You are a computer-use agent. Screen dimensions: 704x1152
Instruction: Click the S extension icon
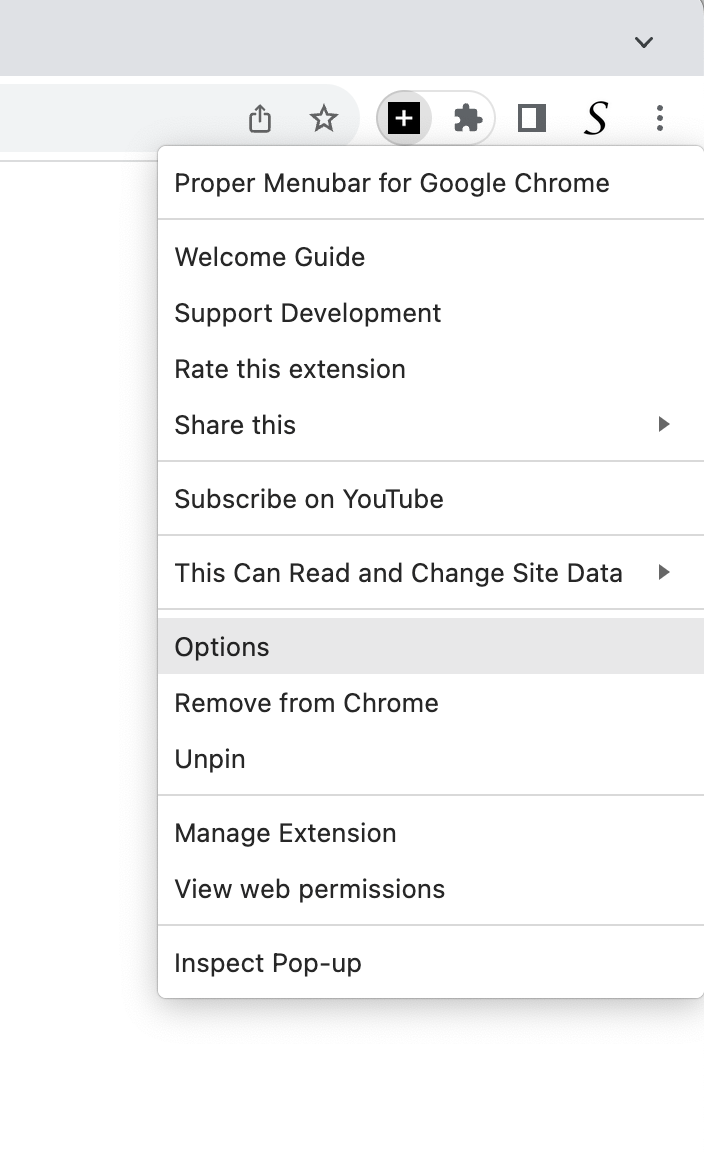tap(595, 118)
